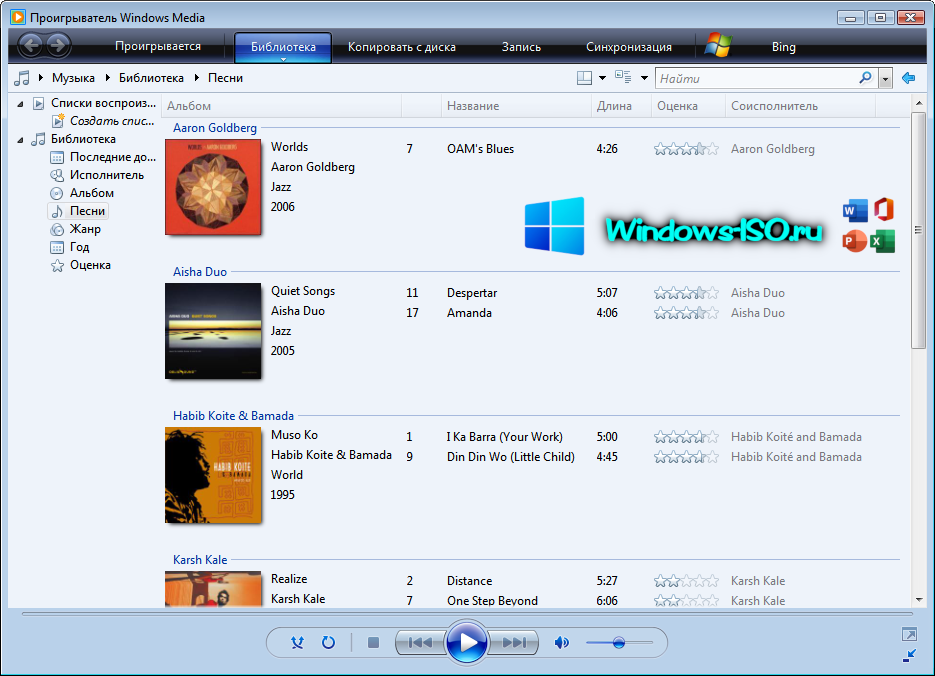Select Песни in the sidebar
This screenshot has width=935, height=676.
pos(78,210)
